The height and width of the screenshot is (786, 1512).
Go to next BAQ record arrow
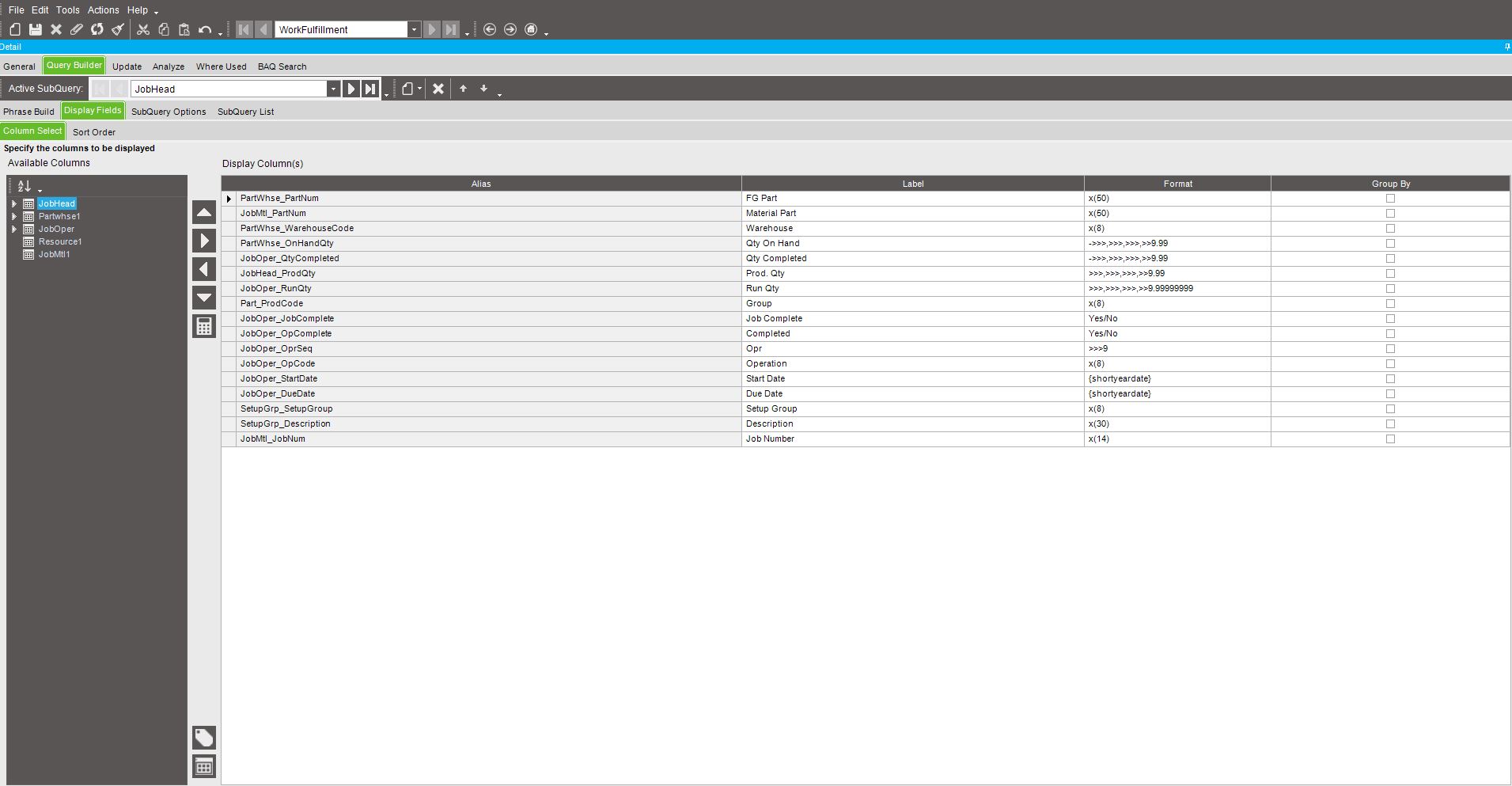(432, 29)
